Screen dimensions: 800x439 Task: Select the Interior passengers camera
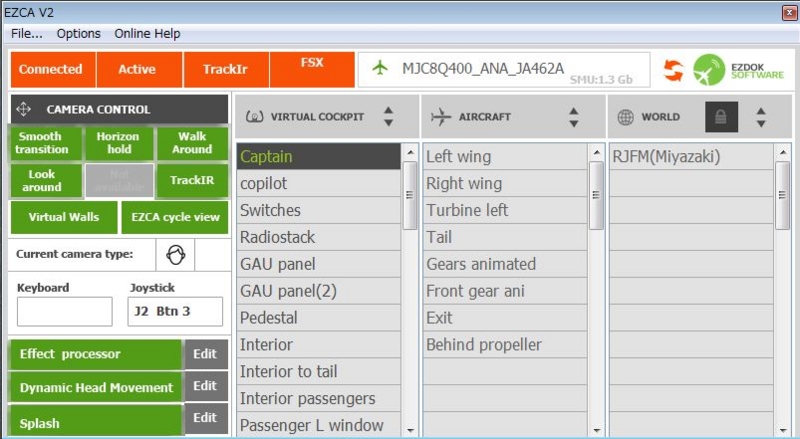pos(318,398)
